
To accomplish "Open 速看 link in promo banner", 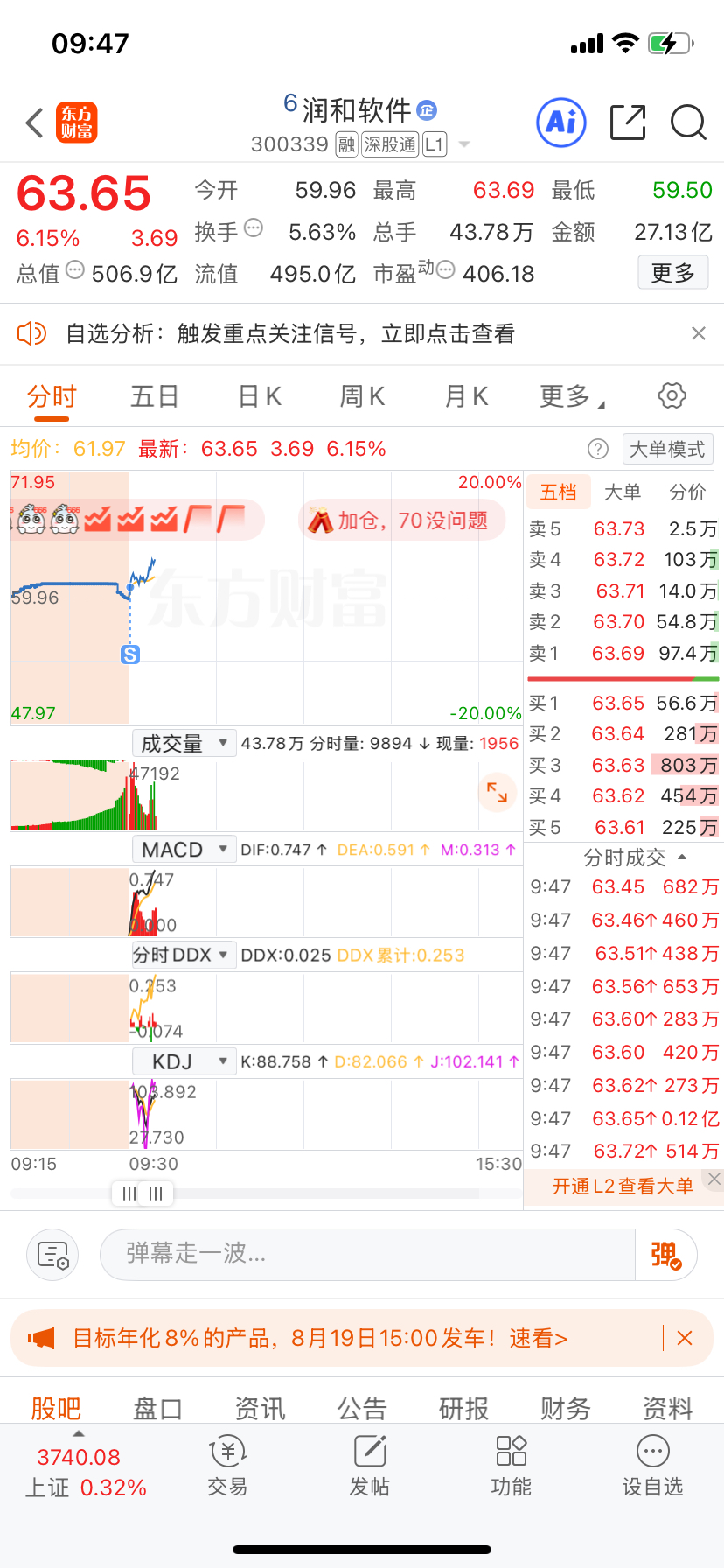I will [x=539, y=1338].
